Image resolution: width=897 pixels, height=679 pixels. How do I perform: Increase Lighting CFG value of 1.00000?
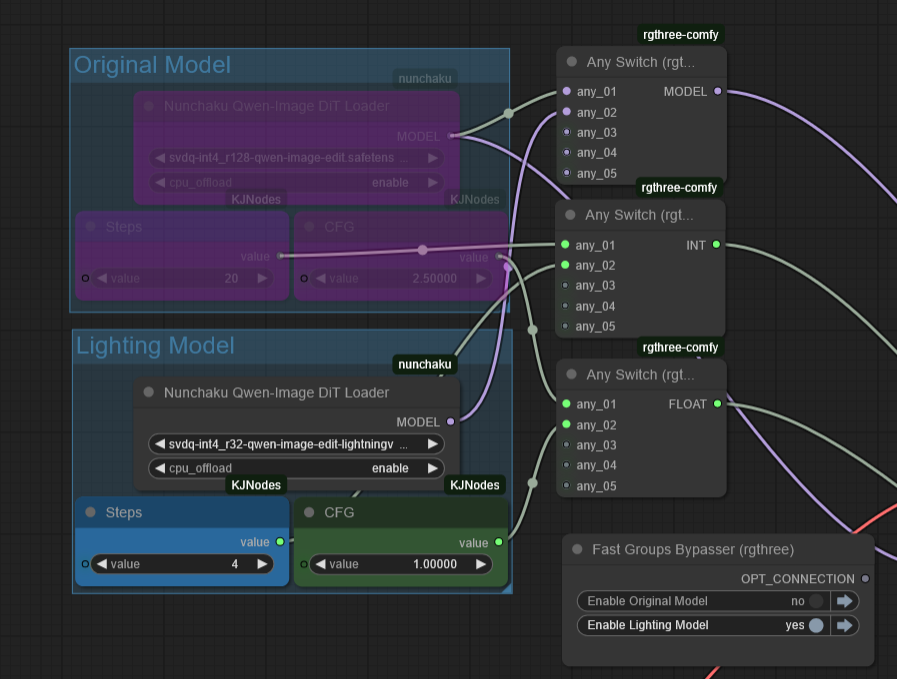click(481, 564)
